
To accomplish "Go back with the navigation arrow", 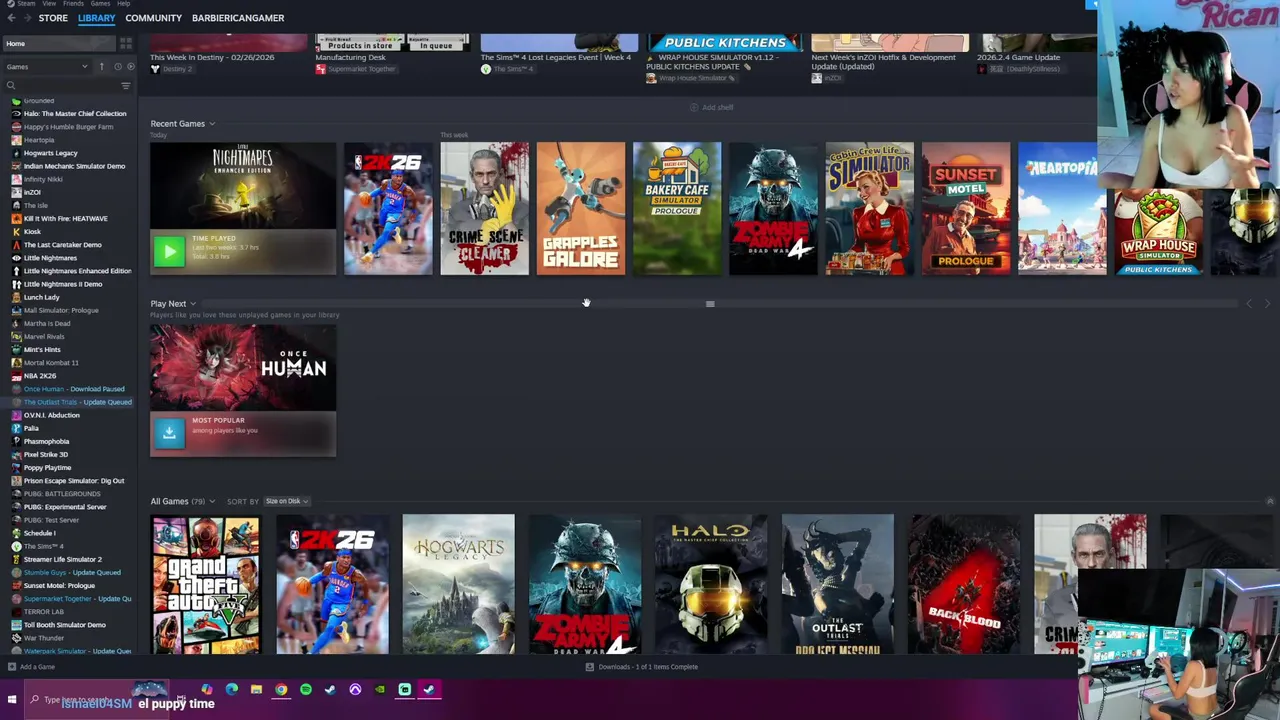I will (11, 18).
